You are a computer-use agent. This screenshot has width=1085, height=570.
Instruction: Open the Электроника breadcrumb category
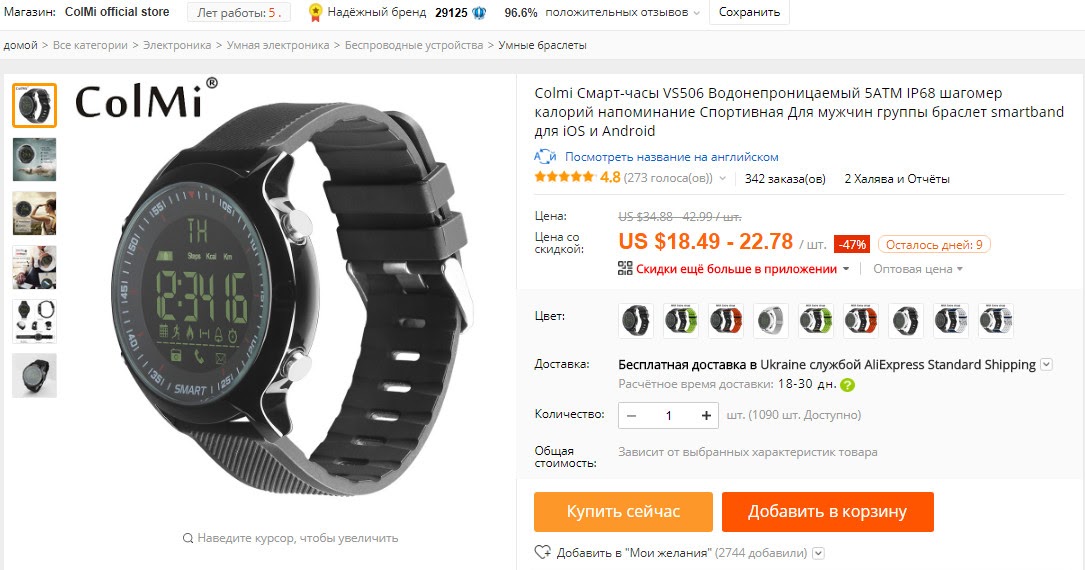177,45
